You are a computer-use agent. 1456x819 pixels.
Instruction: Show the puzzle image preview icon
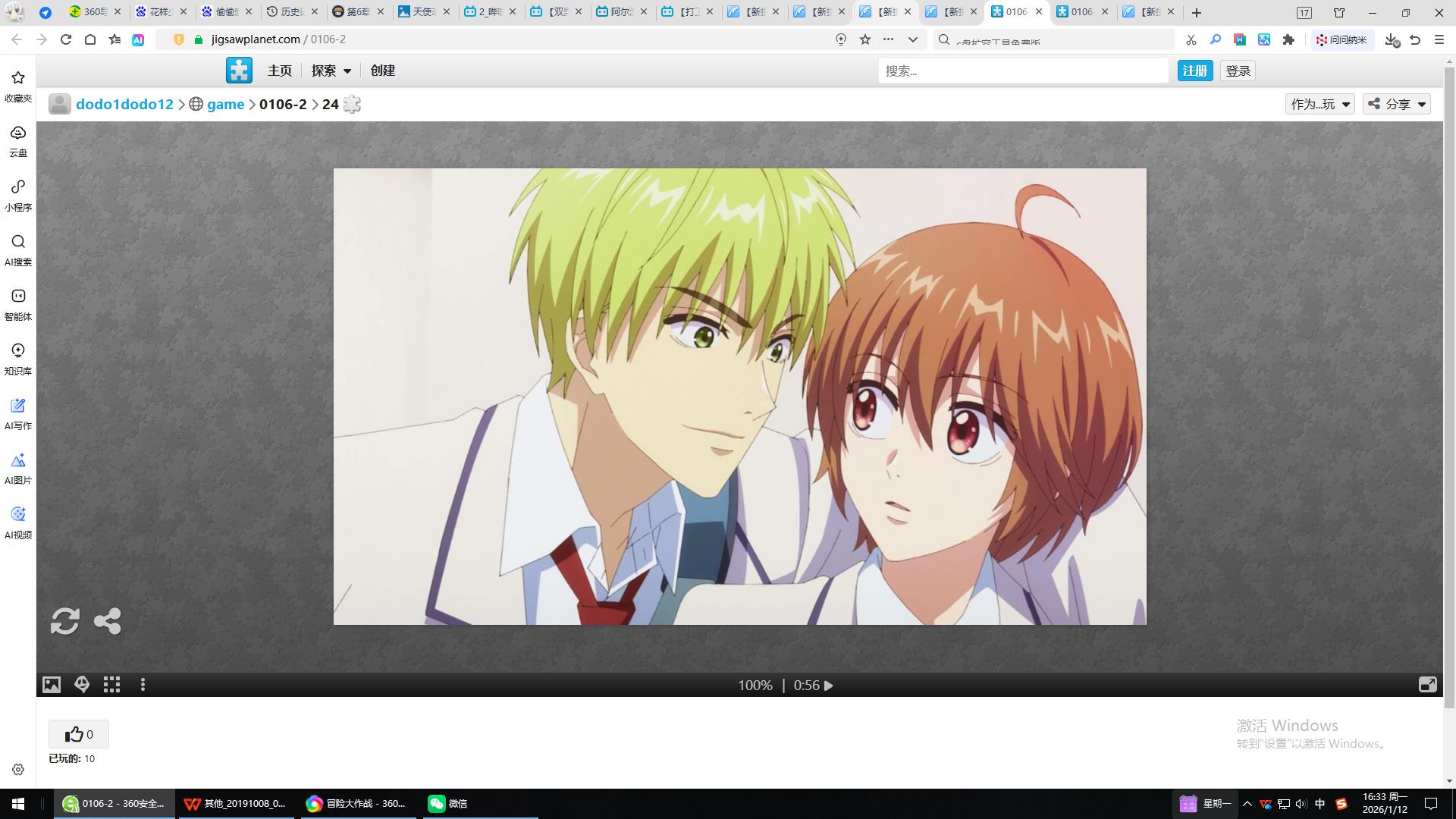52,685
